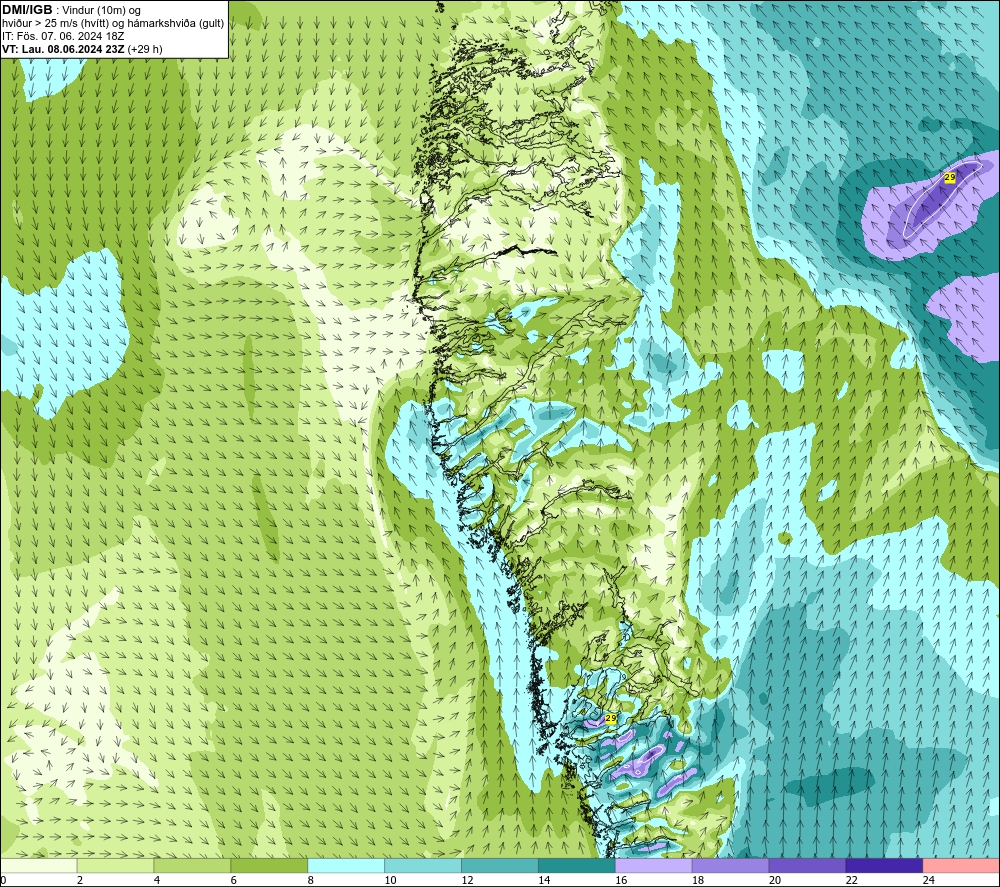1000x887 pixels.
Task: Click the pink above-24 m/s swatch
Action: click(960, 866)
